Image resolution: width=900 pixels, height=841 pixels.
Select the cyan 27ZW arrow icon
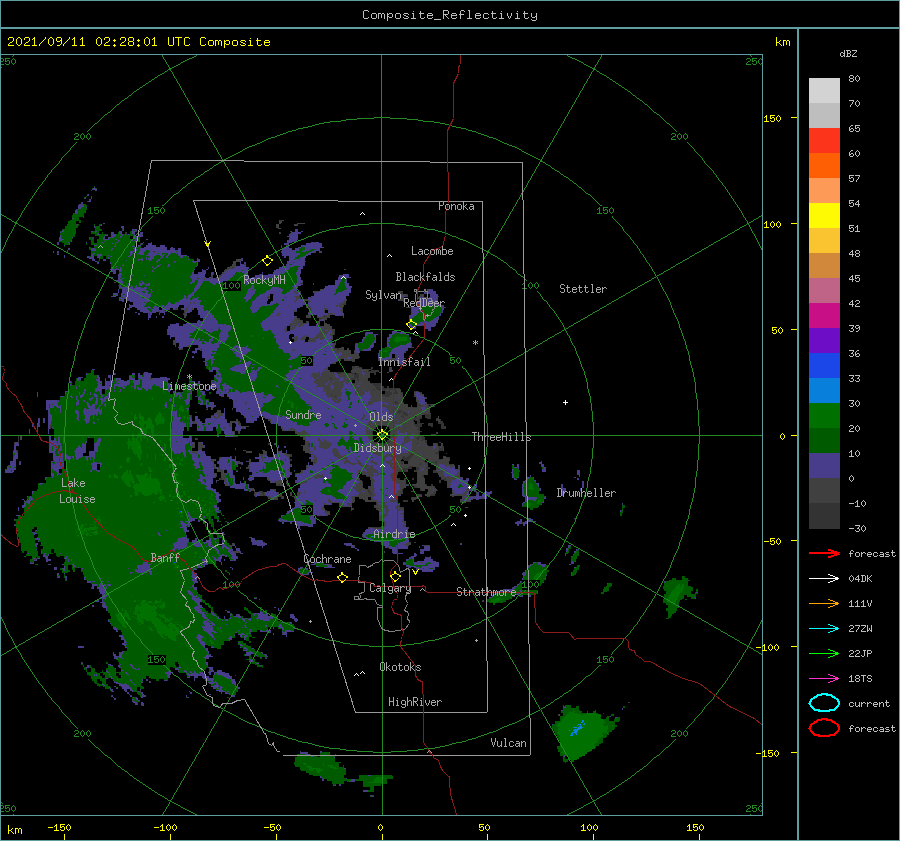[x=824, y=629]
